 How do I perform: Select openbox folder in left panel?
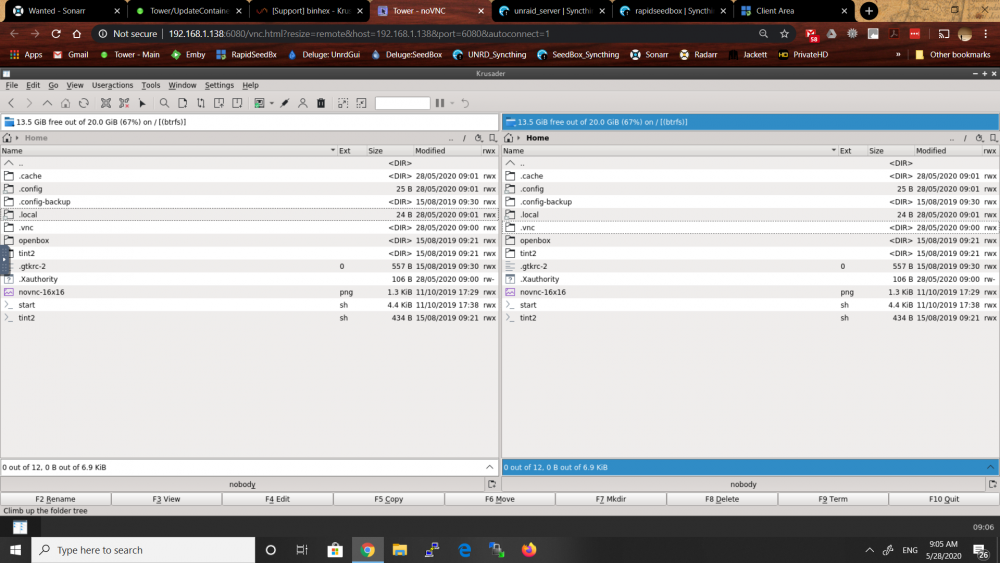pos(249,240)
